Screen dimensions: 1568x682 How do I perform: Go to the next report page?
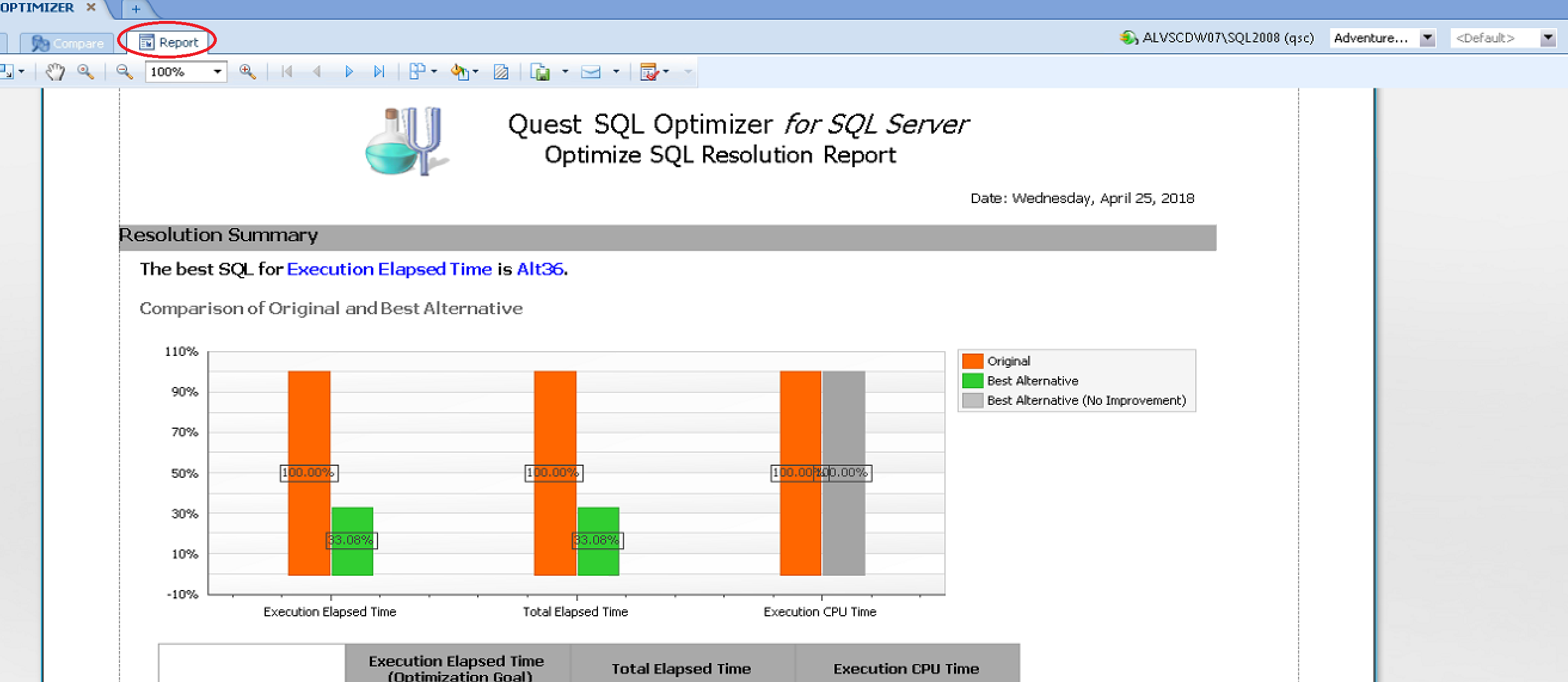[x=349, y=72]
